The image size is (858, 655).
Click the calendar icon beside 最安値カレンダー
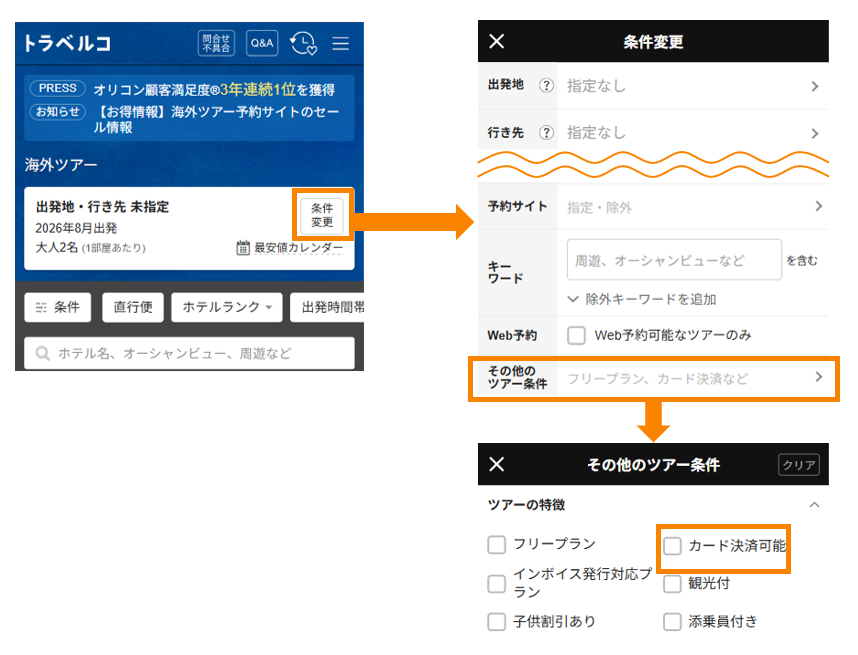click(x=243, y=248)
